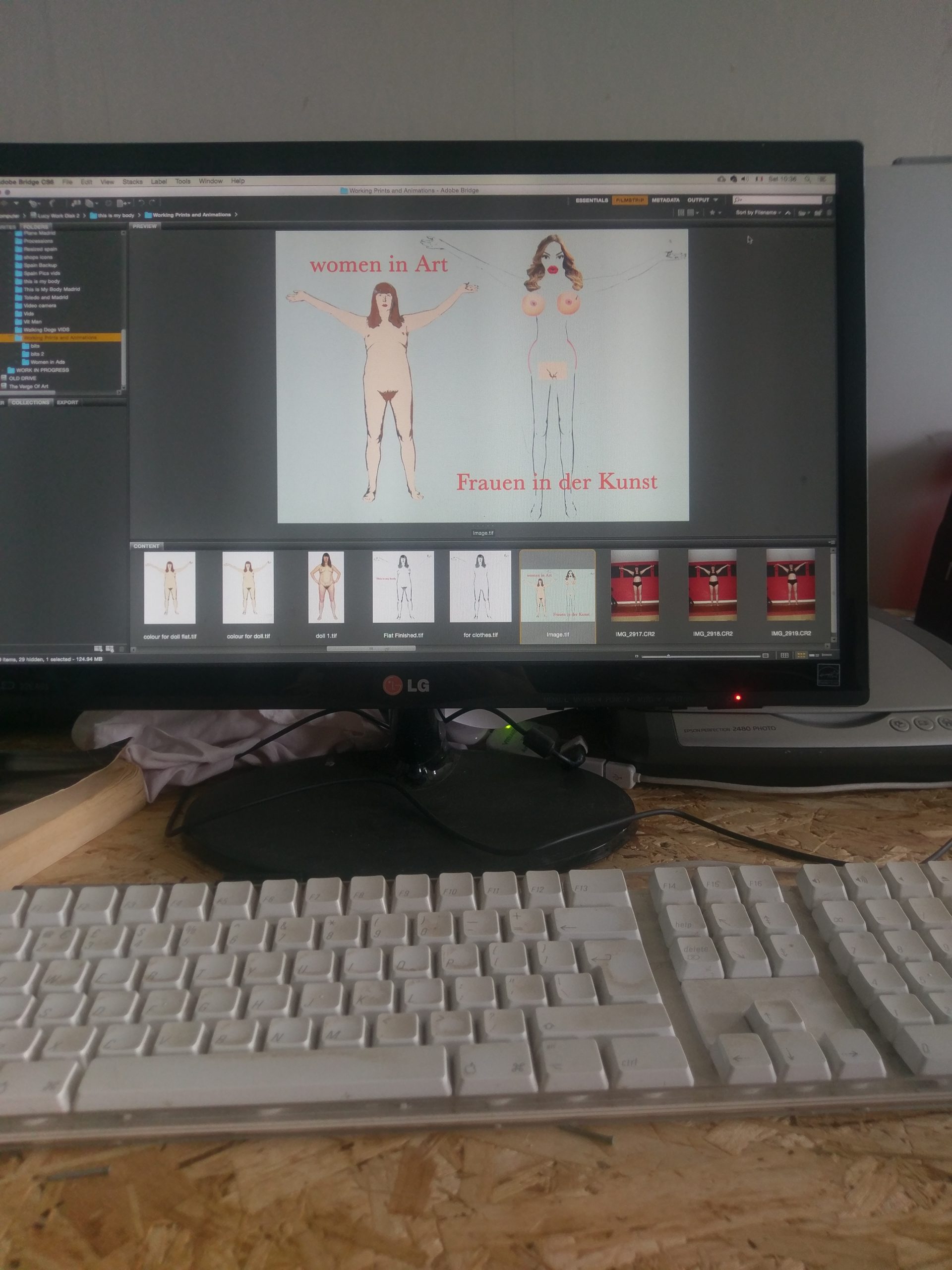Adjust the thumbnail size slider
This screenshot has height=1270, width=952.
668,656
